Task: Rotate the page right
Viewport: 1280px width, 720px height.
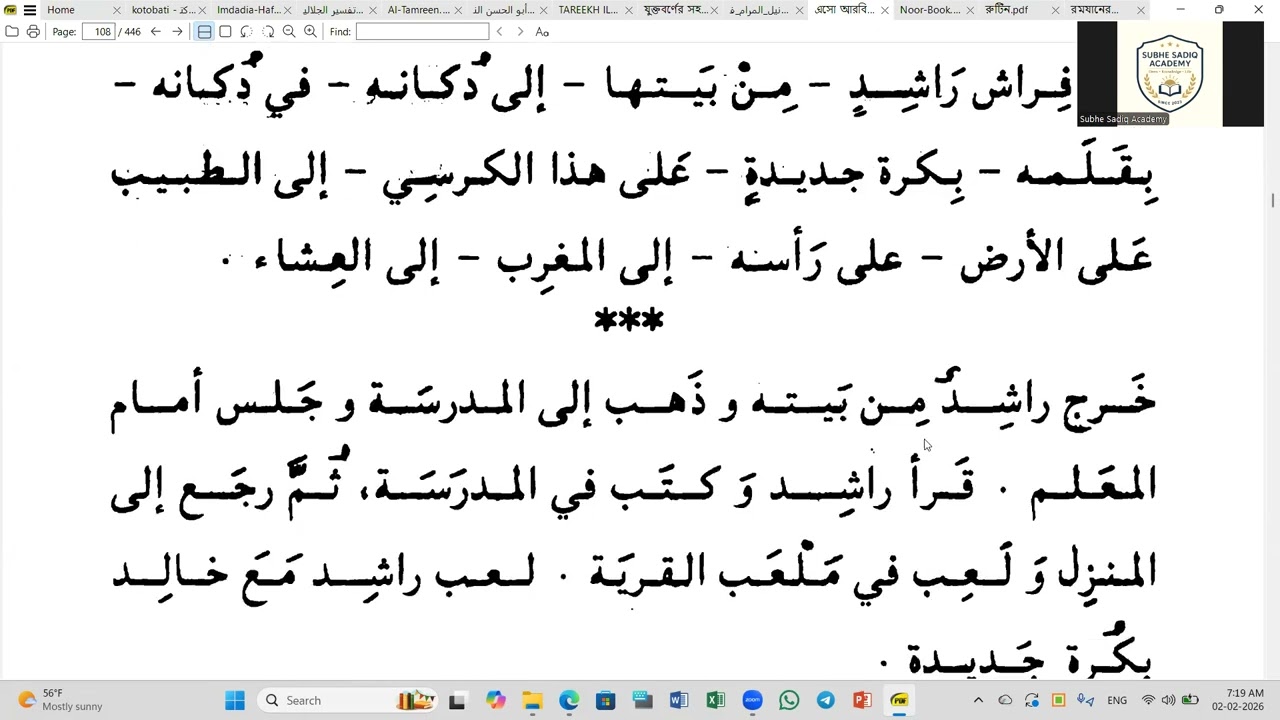Action: (x=268, y=32)
